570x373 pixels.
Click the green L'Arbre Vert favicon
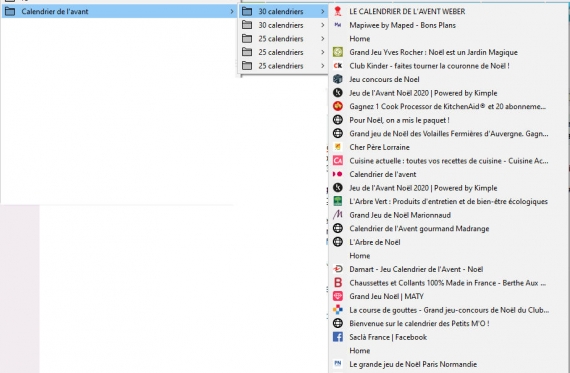click(338, 201)
